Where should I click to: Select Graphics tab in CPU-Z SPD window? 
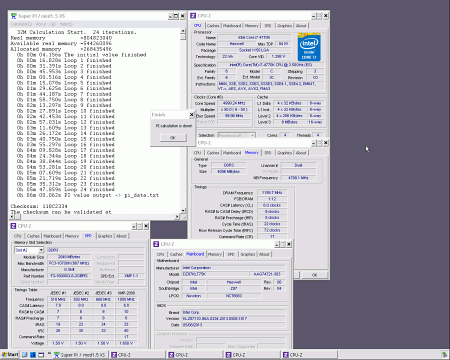coord(105,236)
